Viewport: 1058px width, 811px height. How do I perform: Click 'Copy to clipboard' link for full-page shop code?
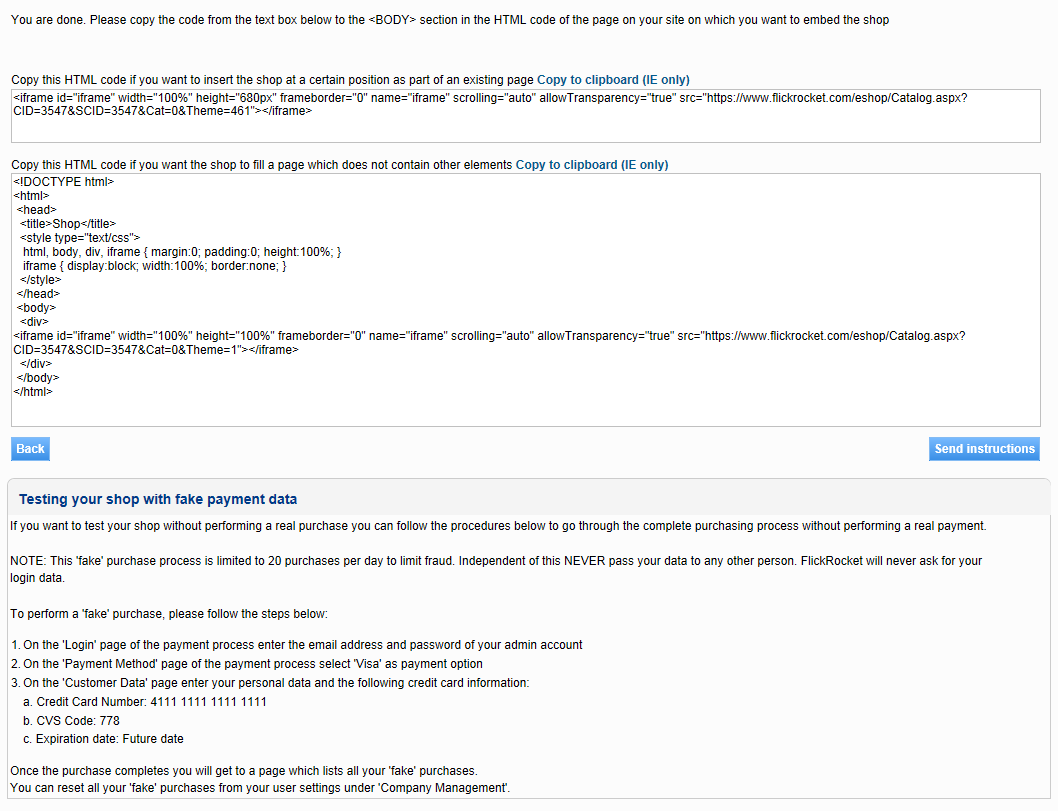click(591, 165)
